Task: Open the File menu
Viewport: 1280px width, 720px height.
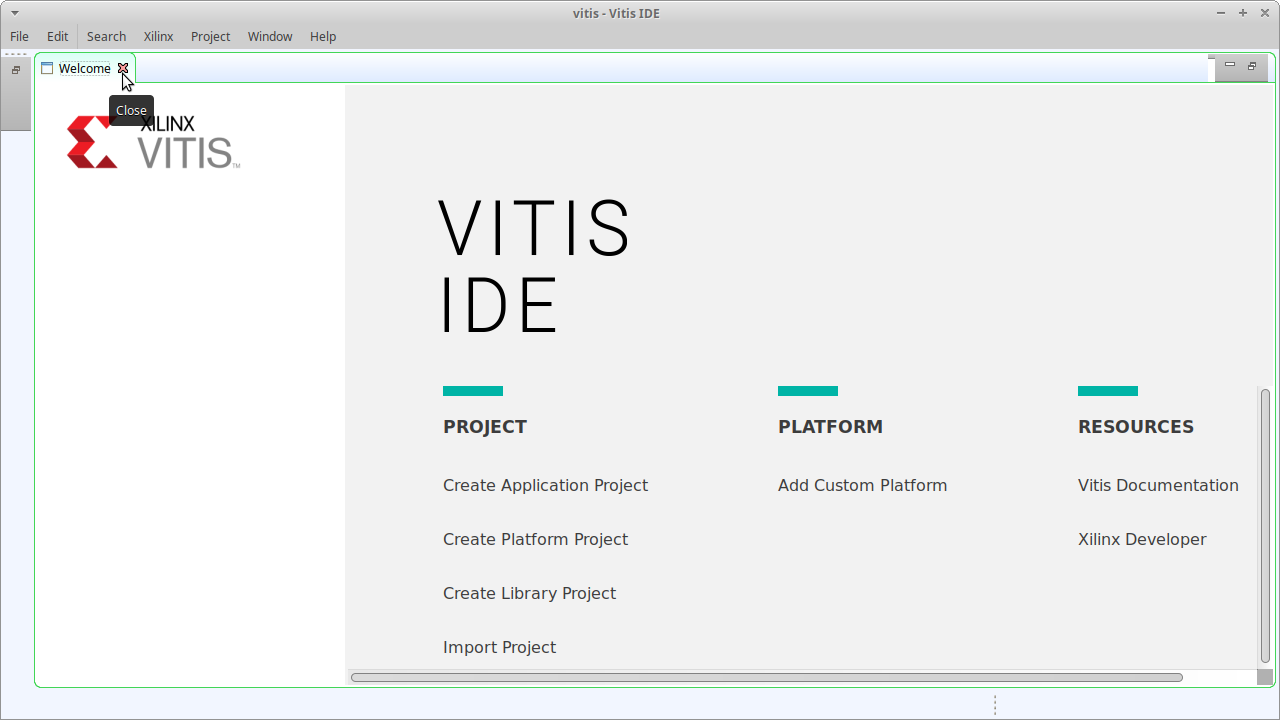Action: pyautogui.click(x=19, y=36)
